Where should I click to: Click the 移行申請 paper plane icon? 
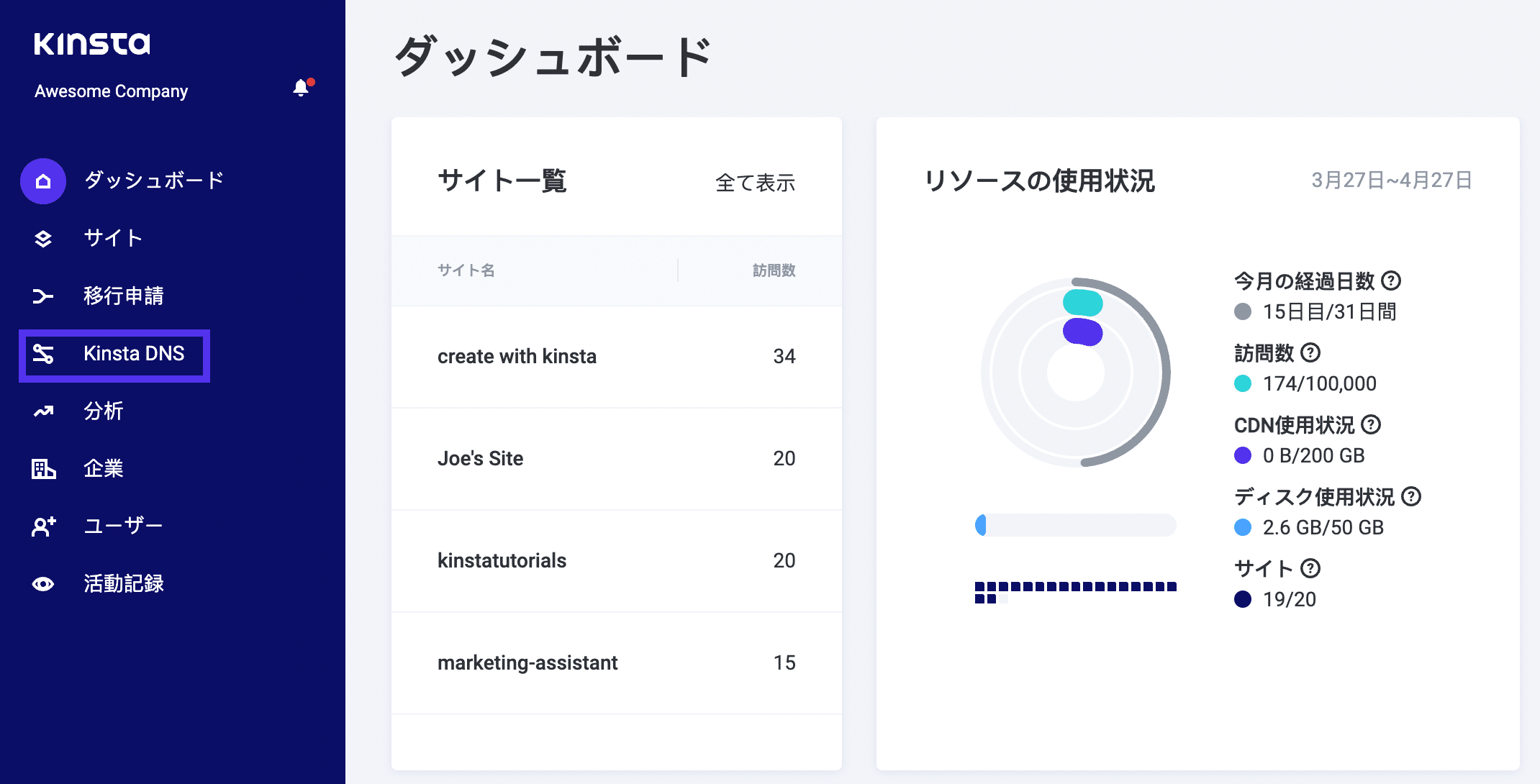coord(42,296)
